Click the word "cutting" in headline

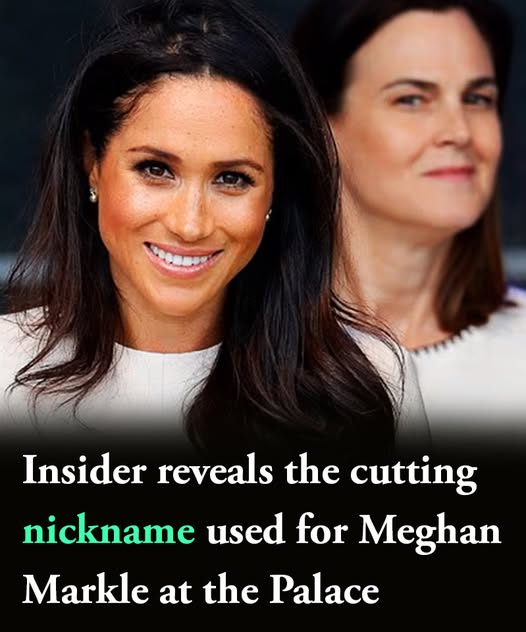tap(414, 474)
